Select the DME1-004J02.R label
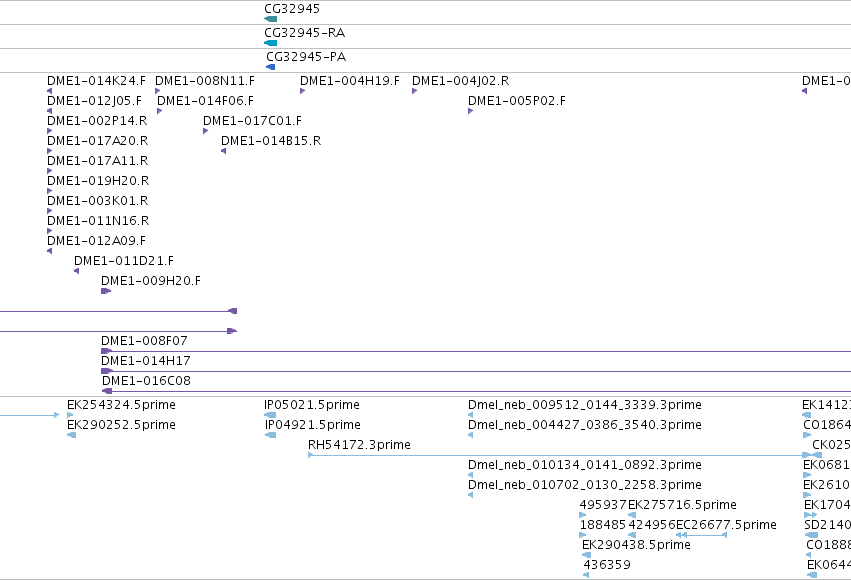This screenshot has width=851, height=580. coord(460,81)
